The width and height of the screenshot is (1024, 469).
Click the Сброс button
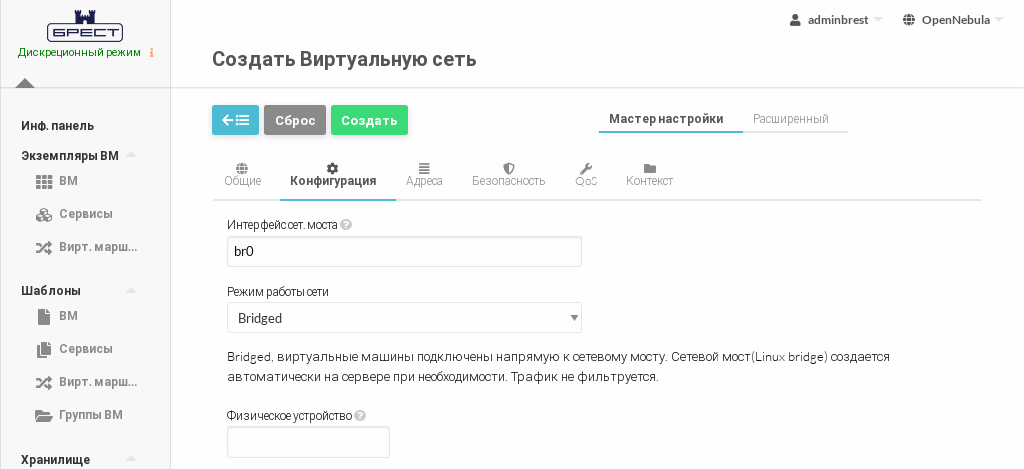(x=295, y=120)
